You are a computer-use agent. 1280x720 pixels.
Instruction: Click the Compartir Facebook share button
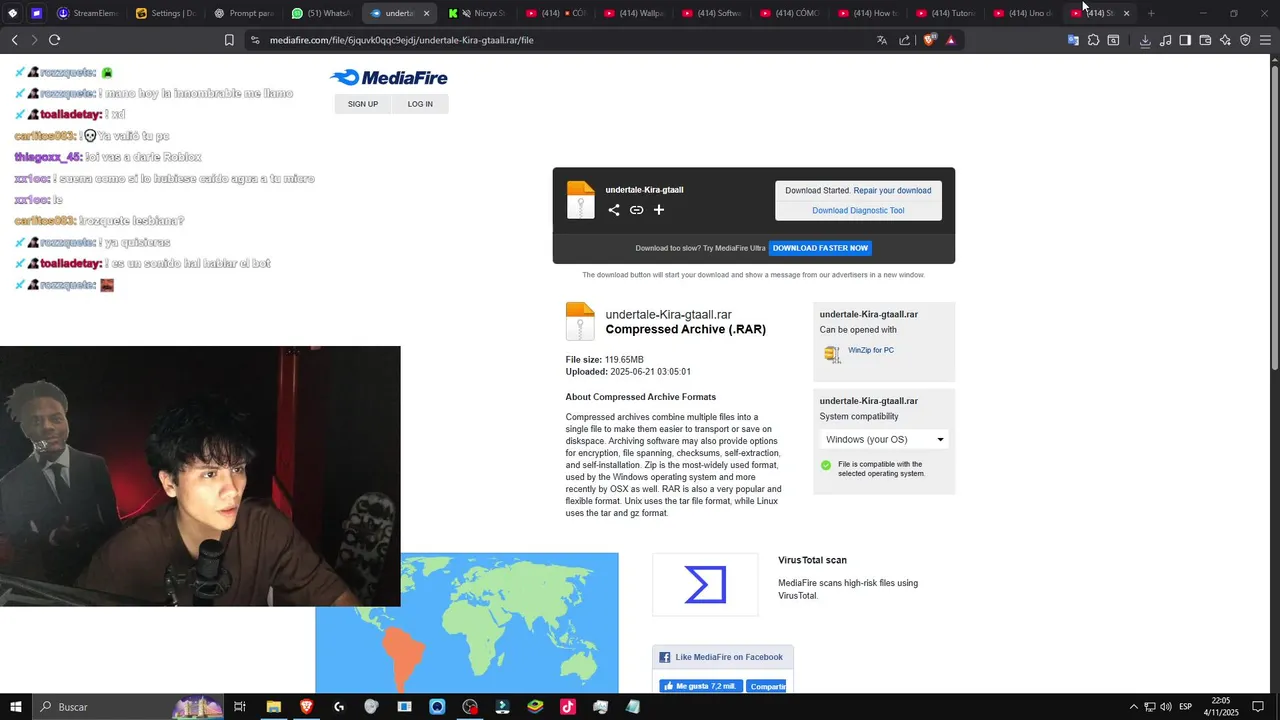(x=767, y=686)
